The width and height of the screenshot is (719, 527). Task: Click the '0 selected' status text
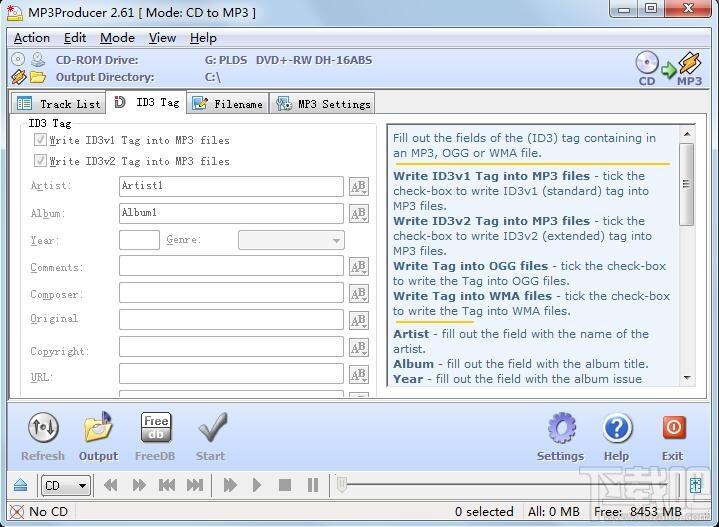pyautogui.click(x=484, y=511)
